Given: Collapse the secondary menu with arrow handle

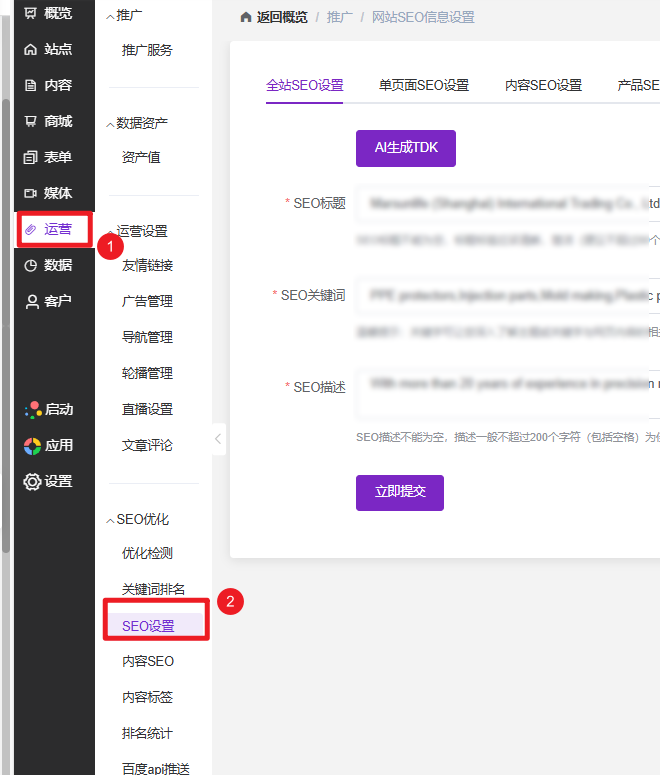Looking at the screenshot, I should click(x=219, y=439).
